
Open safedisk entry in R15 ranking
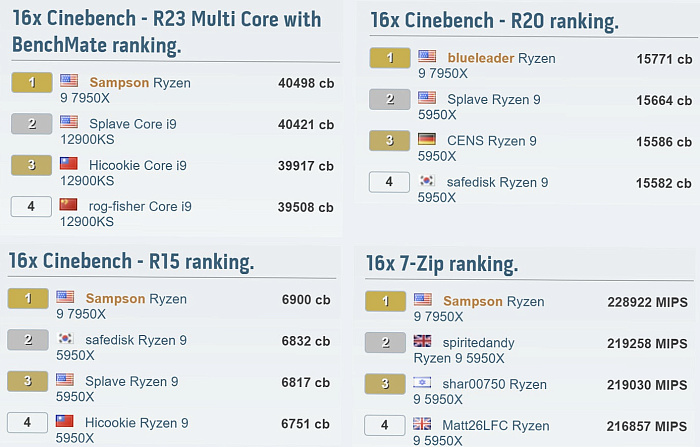click(x=121, y=347)
